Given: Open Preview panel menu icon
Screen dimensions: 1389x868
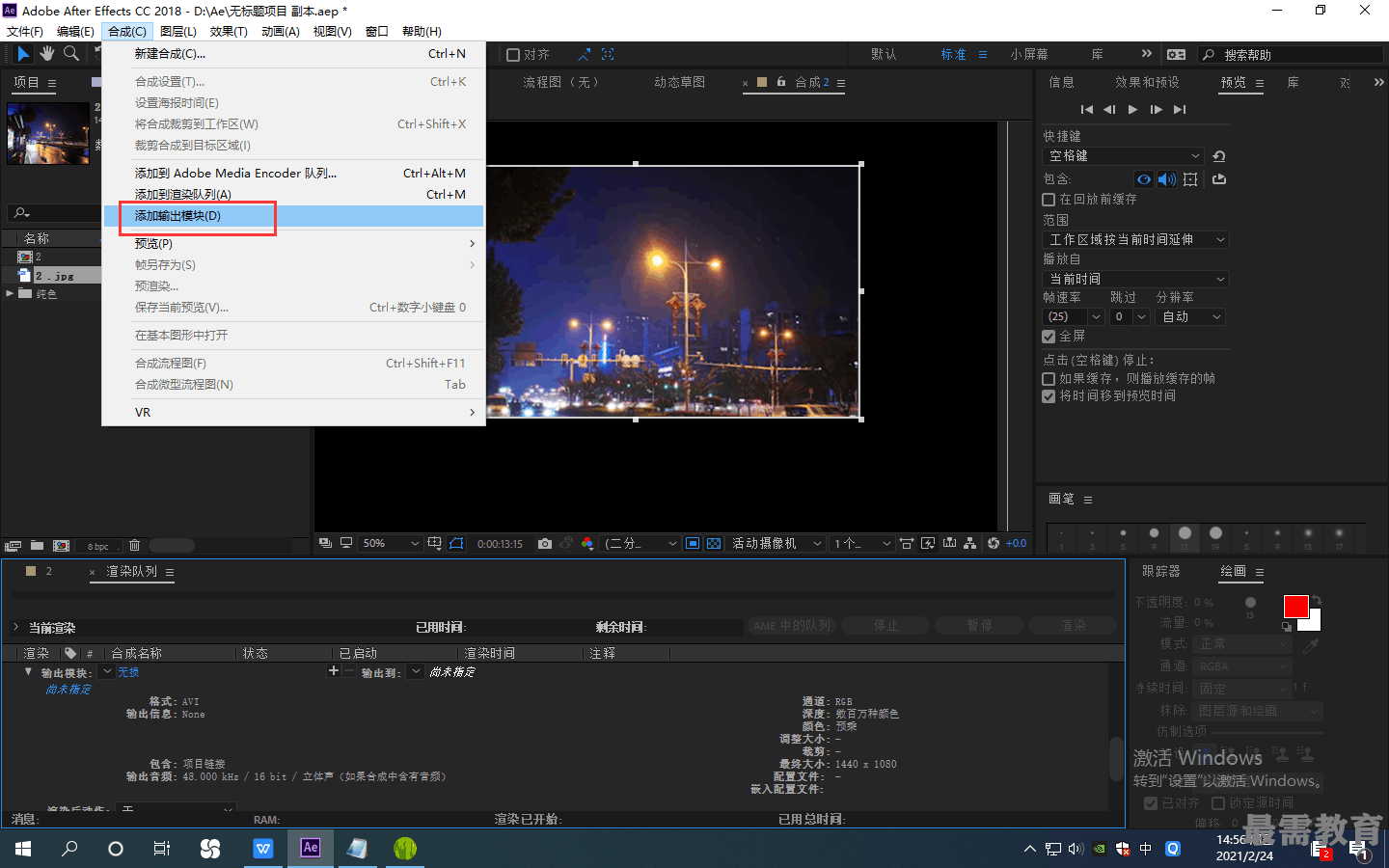Looking at the screenshot, I should (1260, 84).
